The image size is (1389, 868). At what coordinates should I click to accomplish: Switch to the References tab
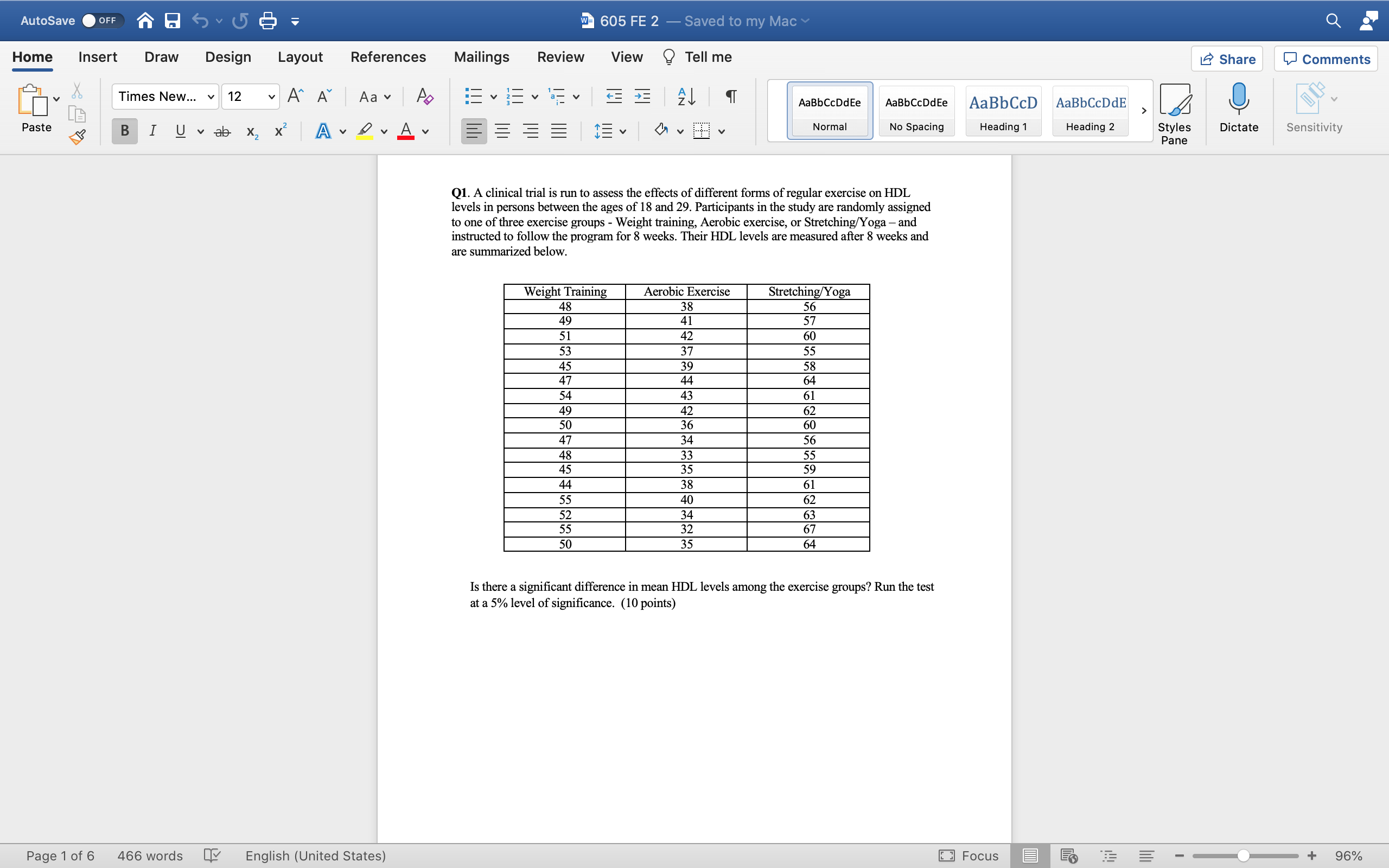tap(388, 57)
